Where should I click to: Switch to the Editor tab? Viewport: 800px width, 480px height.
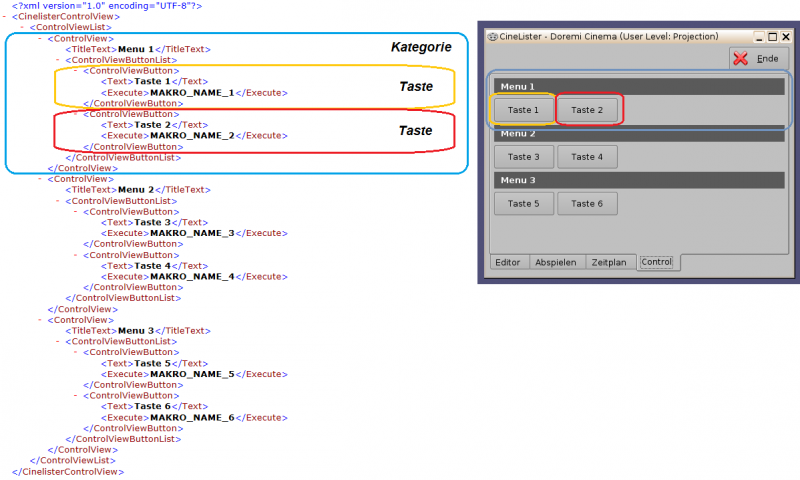[508, 262]
